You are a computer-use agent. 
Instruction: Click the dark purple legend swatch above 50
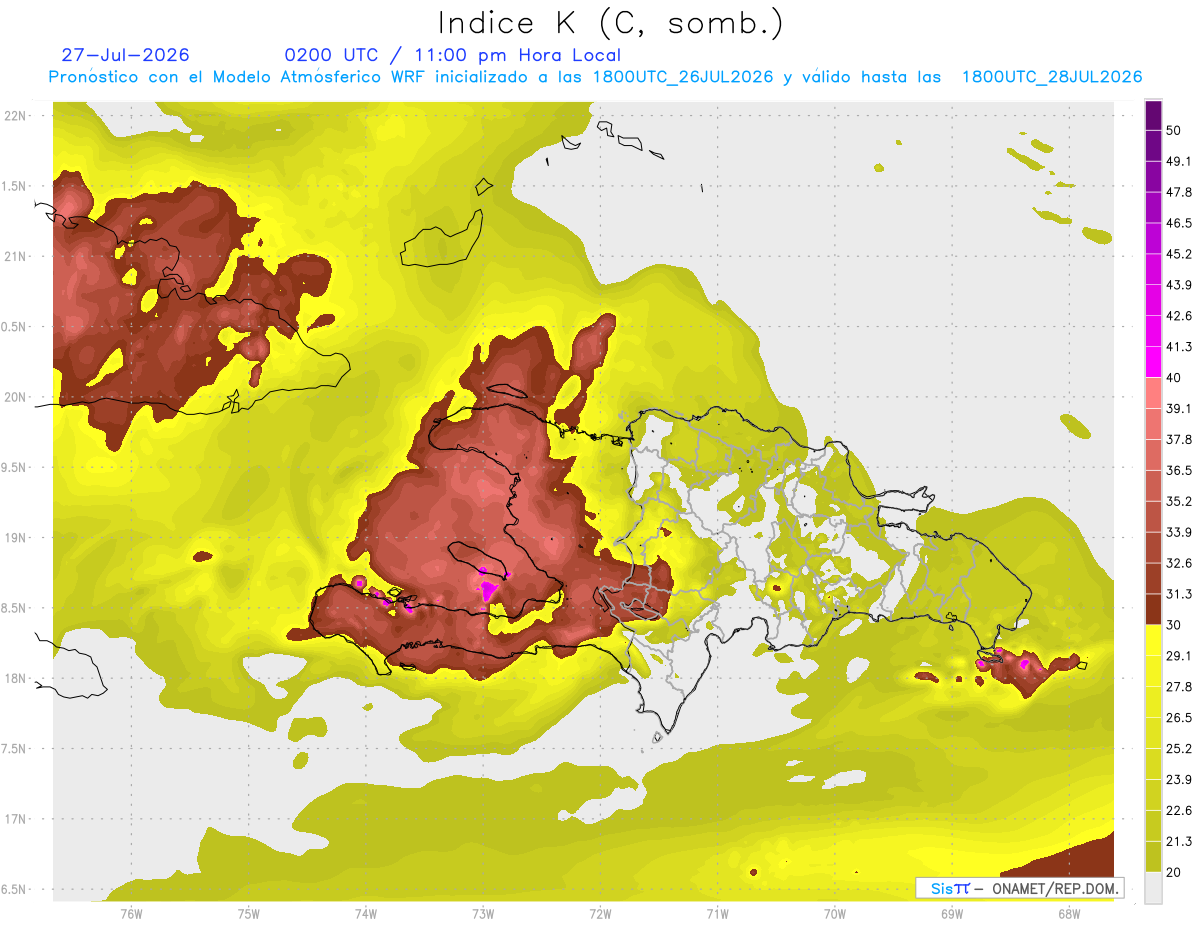coord(1153,116)
